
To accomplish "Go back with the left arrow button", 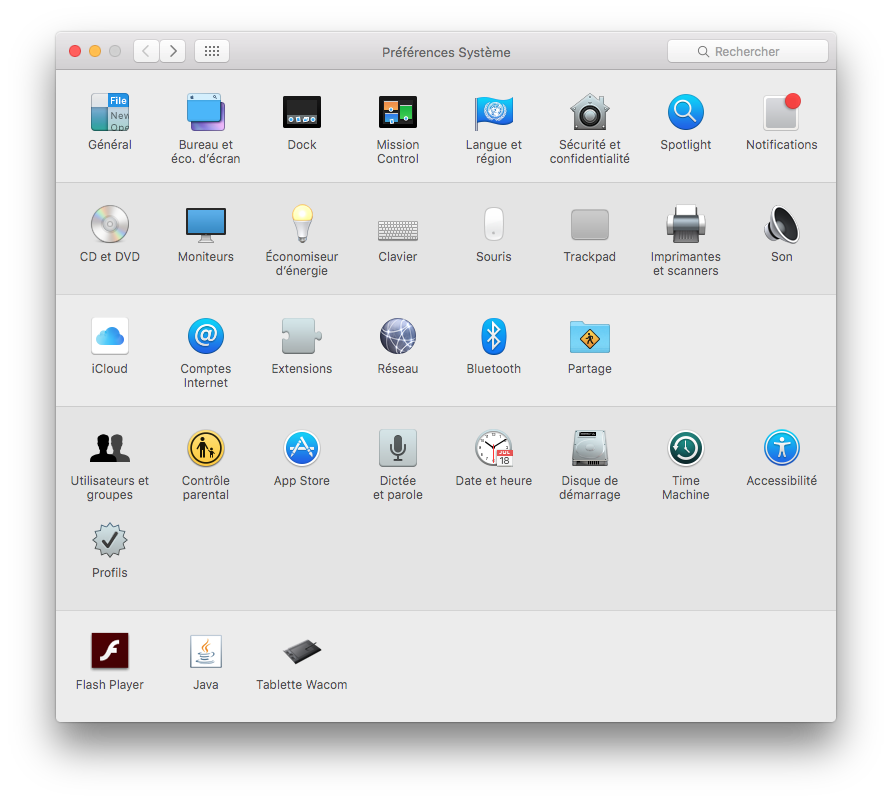I will click(146, 51).
